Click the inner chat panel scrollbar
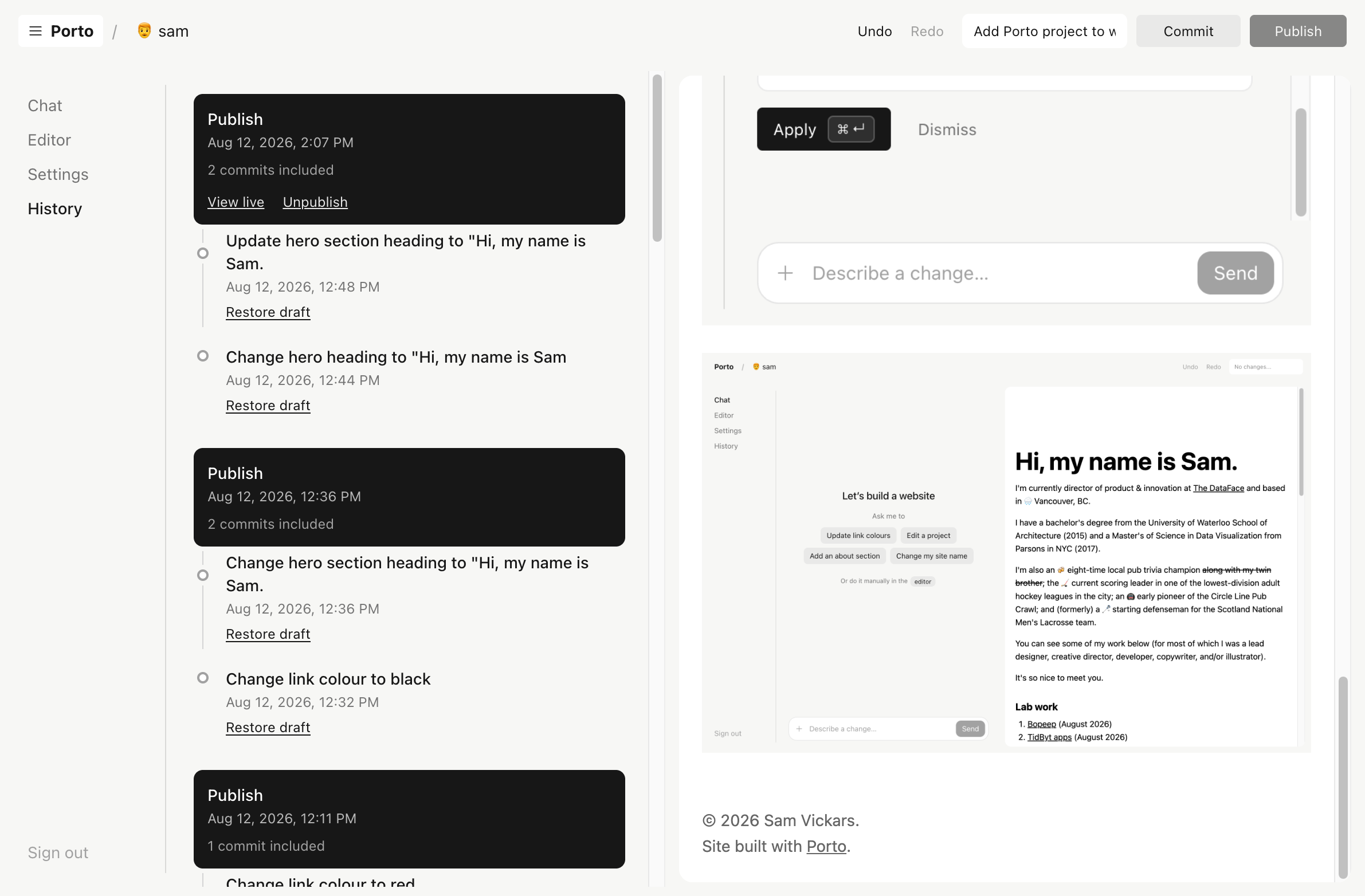The width and height of the screenshot is (1365, 896). (1301, 162)
